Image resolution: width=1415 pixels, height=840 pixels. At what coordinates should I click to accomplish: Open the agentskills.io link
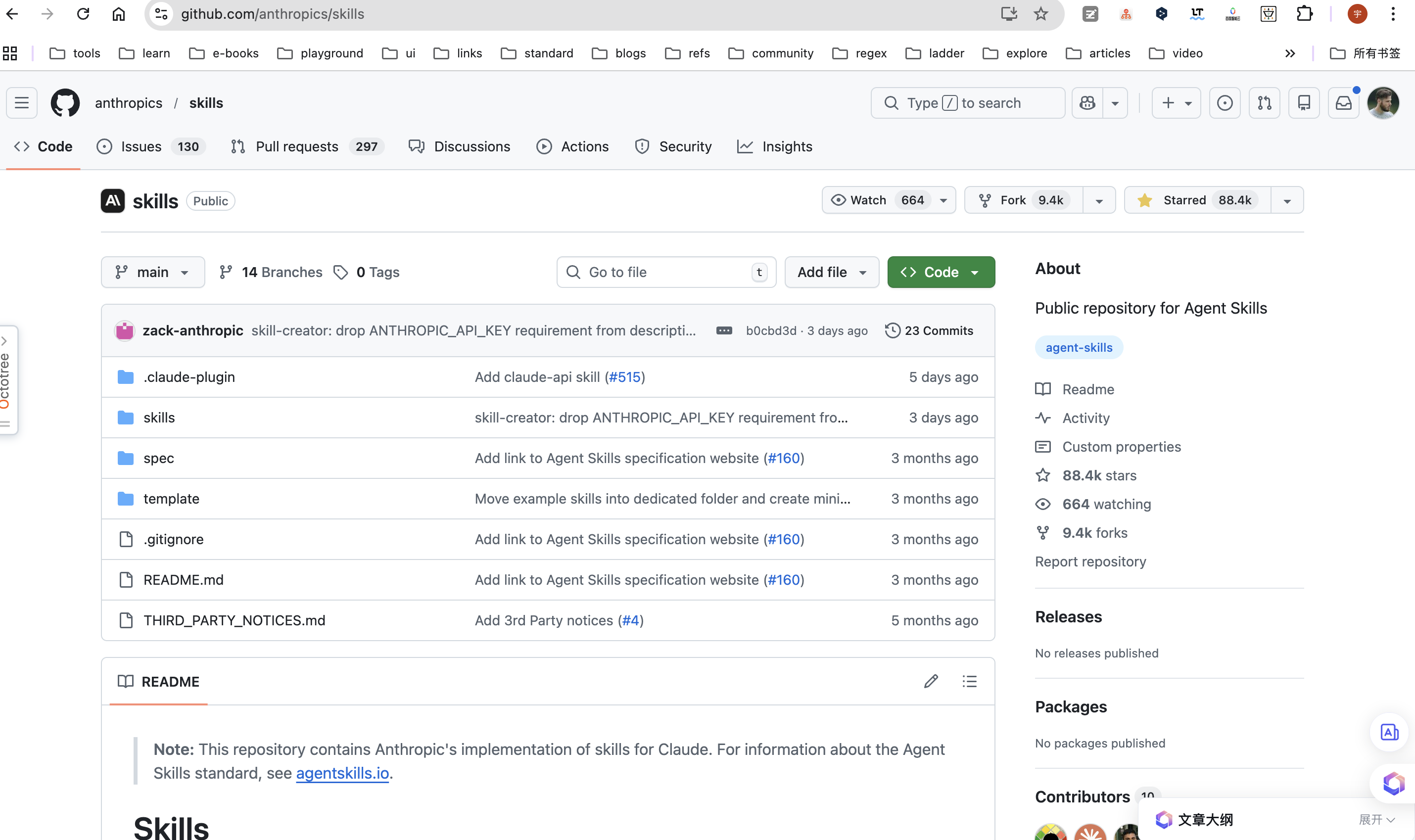tap(342, 773)
